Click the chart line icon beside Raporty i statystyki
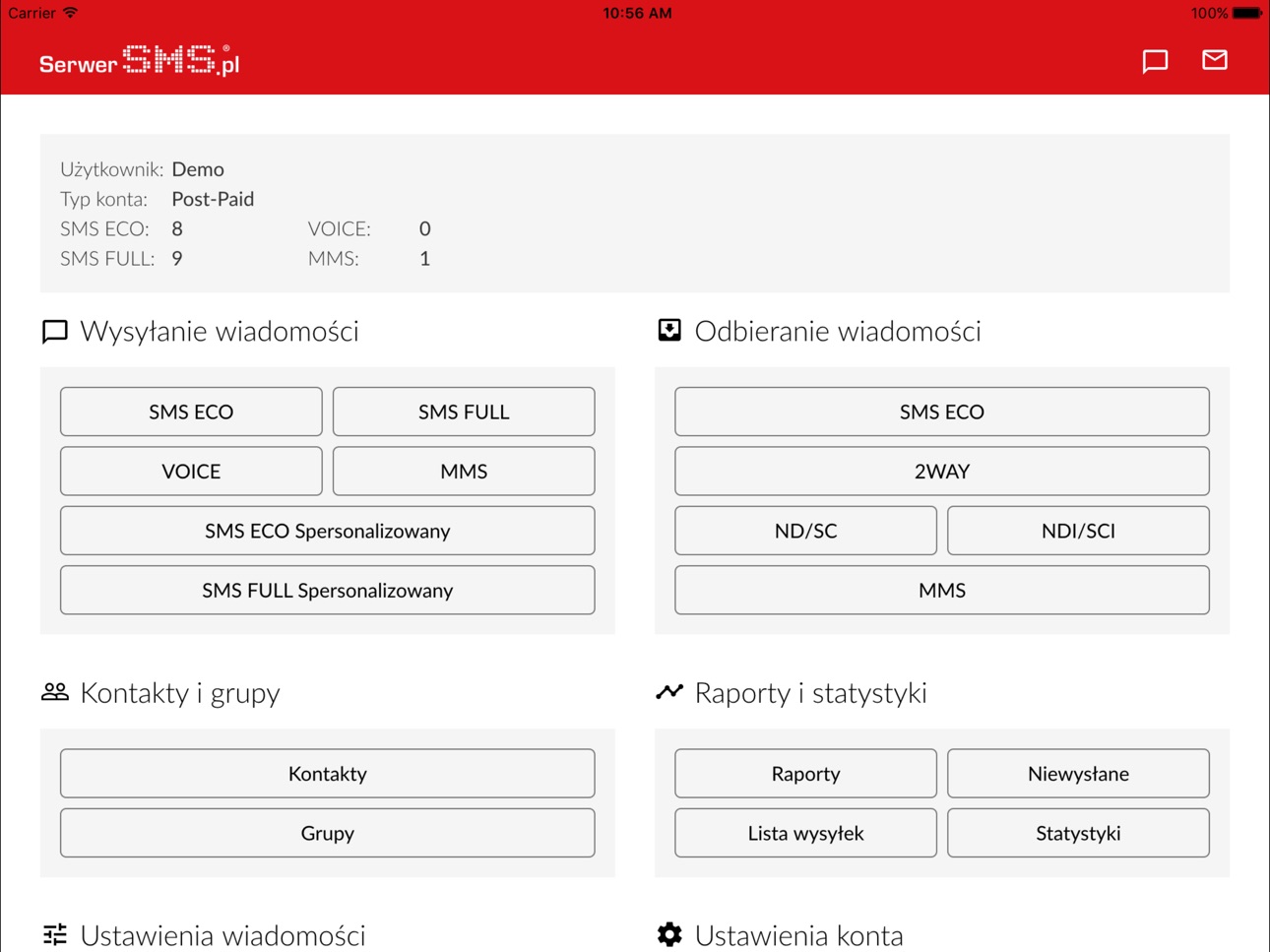Screen dimensions: 1270x952 669,692
